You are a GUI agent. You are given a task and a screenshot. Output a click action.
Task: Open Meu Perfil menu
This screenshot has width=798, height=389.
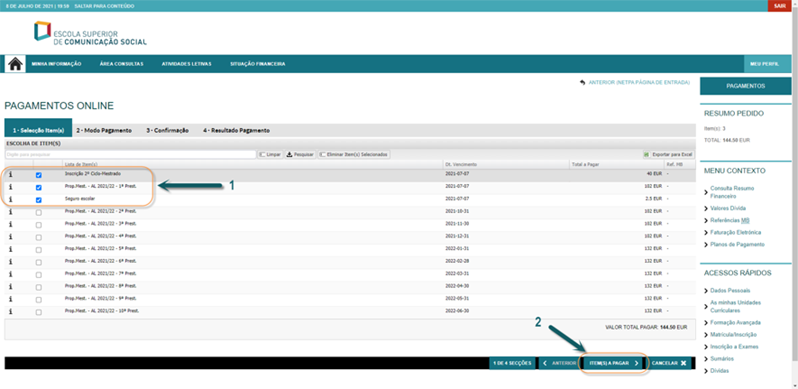768,64
